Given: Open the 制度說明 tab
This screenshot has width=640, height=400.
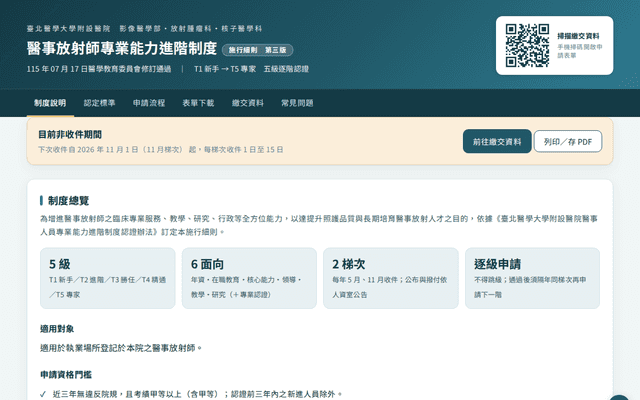Looking at the screenshot, I should (x=50, y=103).
